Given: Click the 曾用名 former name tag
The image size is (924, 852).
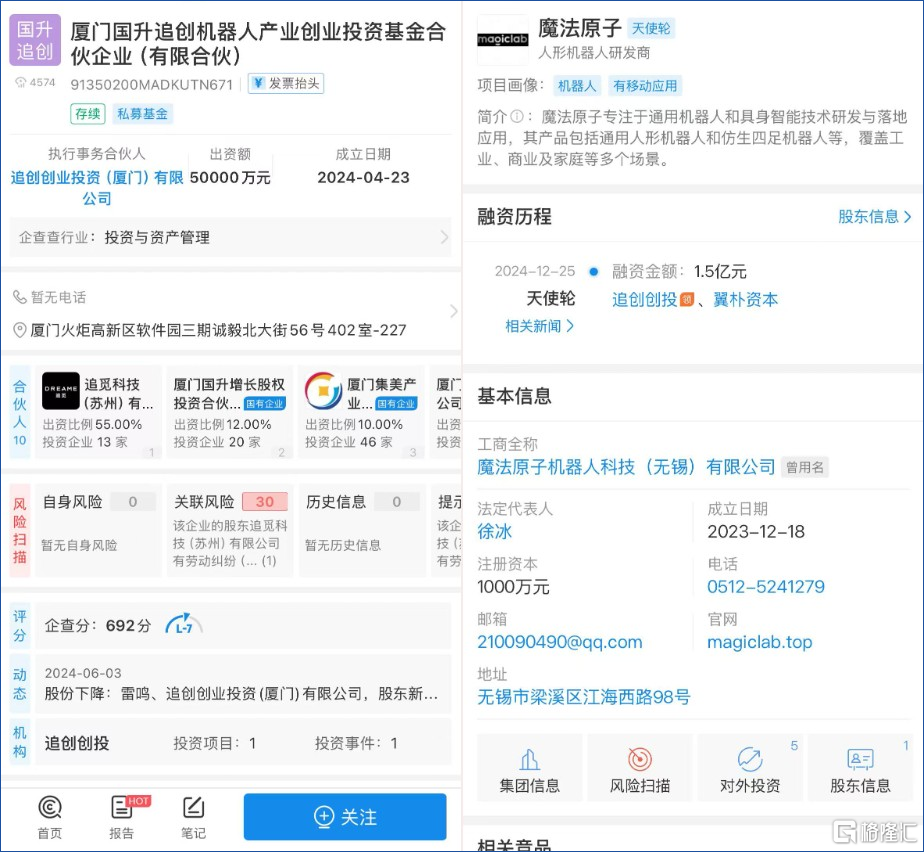Looking at the screenshot, I should coord(805,467).
